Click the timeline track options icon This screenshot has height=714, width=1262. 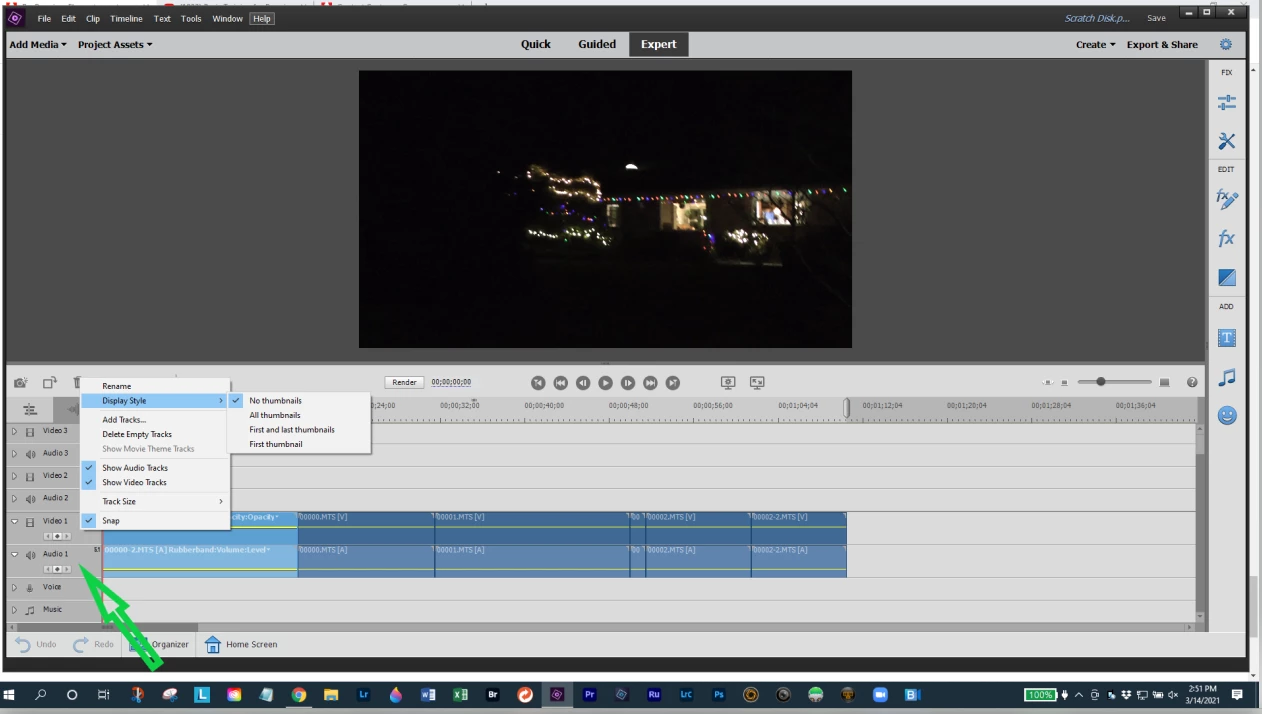pos(30,409)
